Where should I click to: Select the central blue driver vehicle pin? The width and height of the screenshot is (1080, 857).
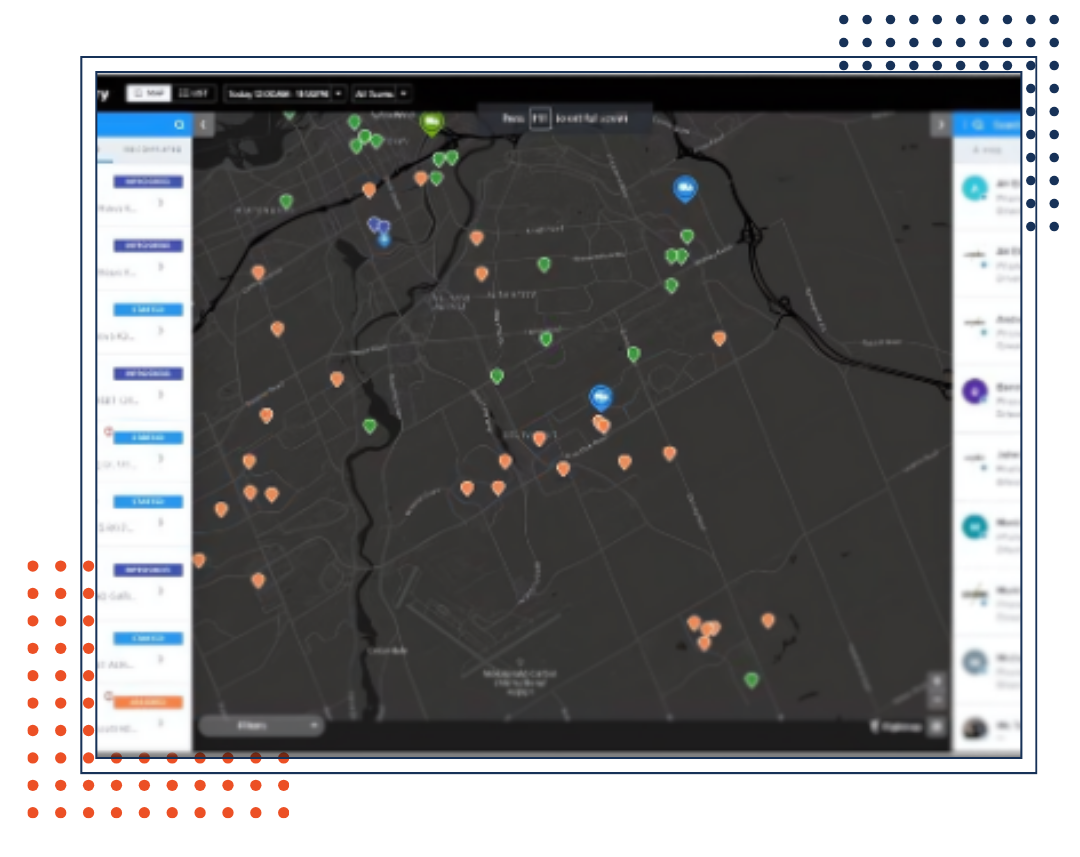tap(600, 397)
